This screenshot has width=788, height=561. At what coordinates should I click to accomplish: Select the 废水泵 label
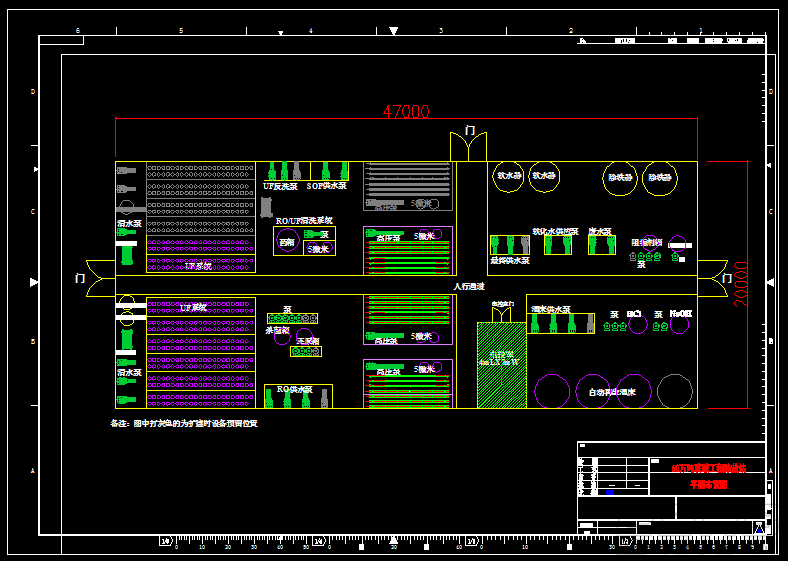click(600, 231)
